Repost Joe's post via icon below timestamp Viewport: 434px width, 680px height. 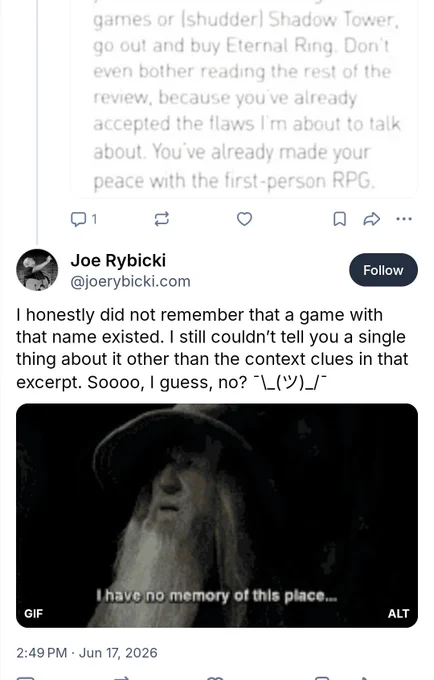click(122, 677)
